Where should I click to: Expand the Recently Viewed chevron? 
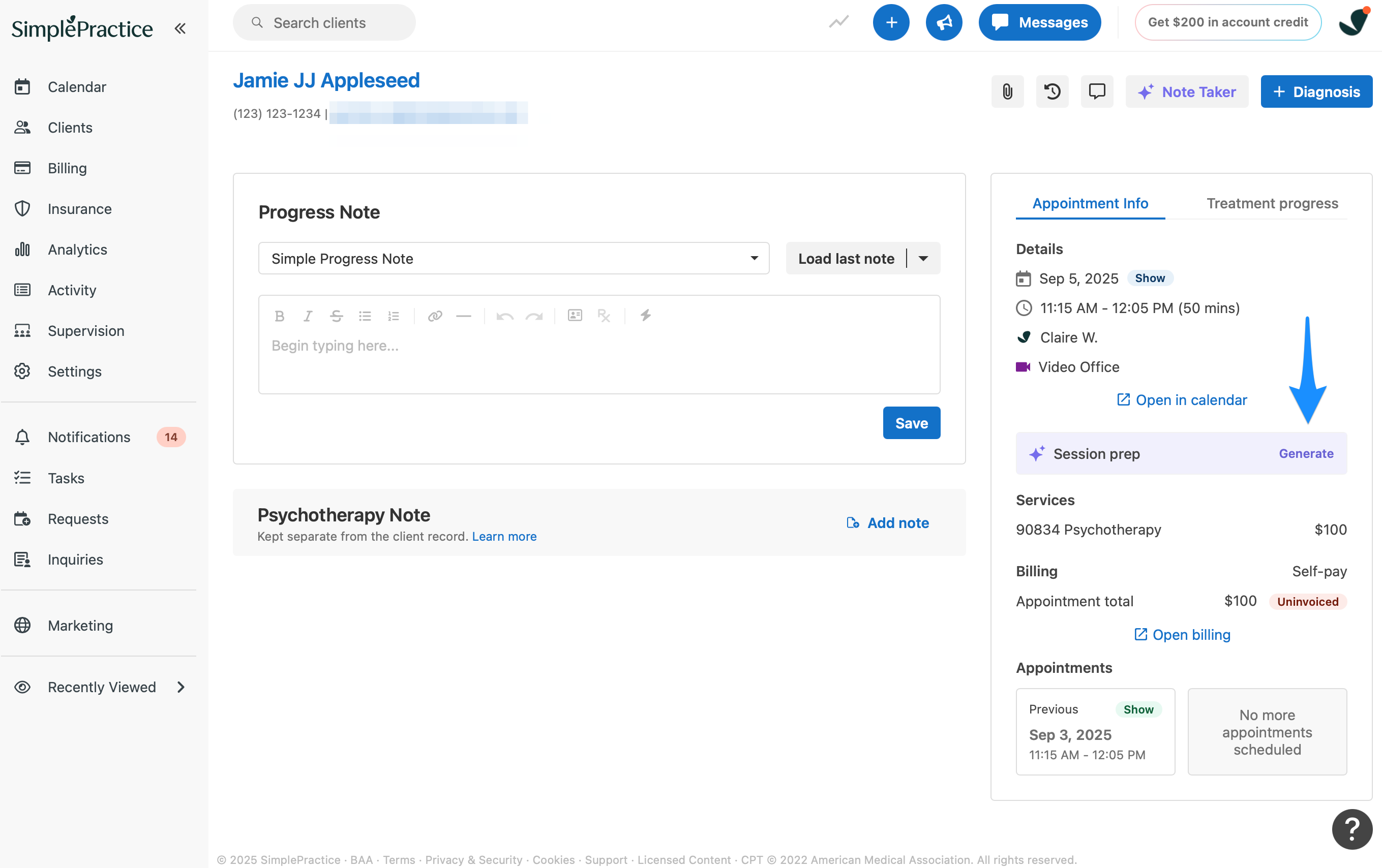[x=181, y=687]
